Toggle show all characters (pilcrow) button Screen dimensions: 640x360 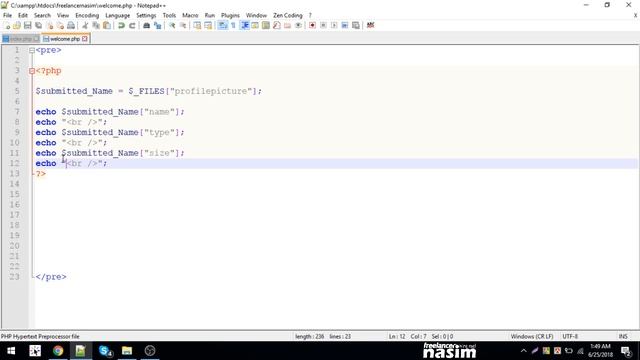[x=233, y=25]
